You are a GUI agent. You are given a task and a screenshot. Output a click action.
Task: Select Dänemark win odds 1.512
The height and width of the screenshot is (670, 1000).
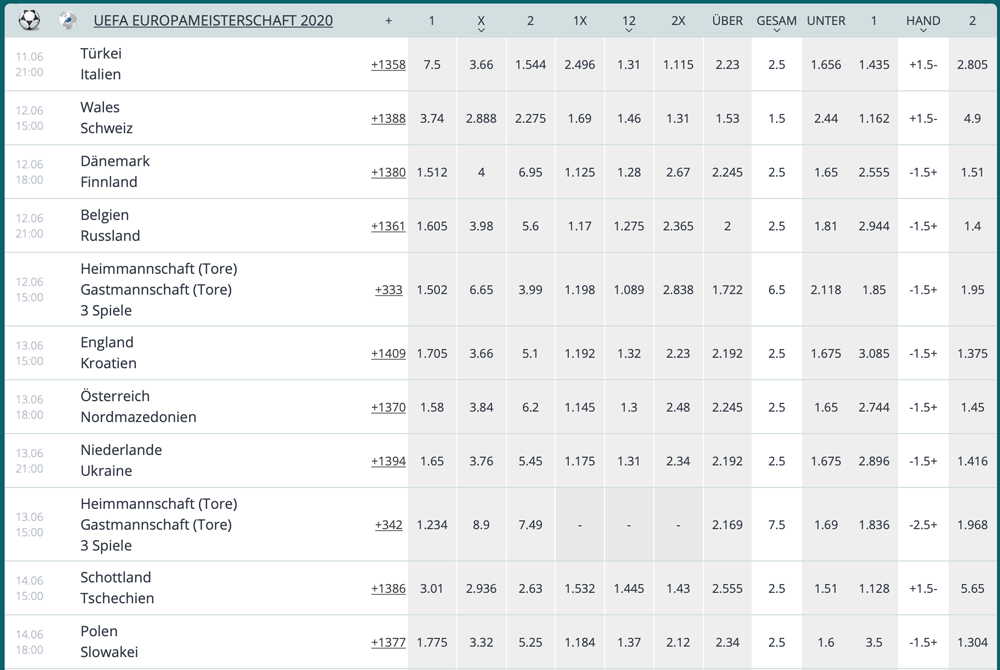pyautogui.click(x=432, y=172)
